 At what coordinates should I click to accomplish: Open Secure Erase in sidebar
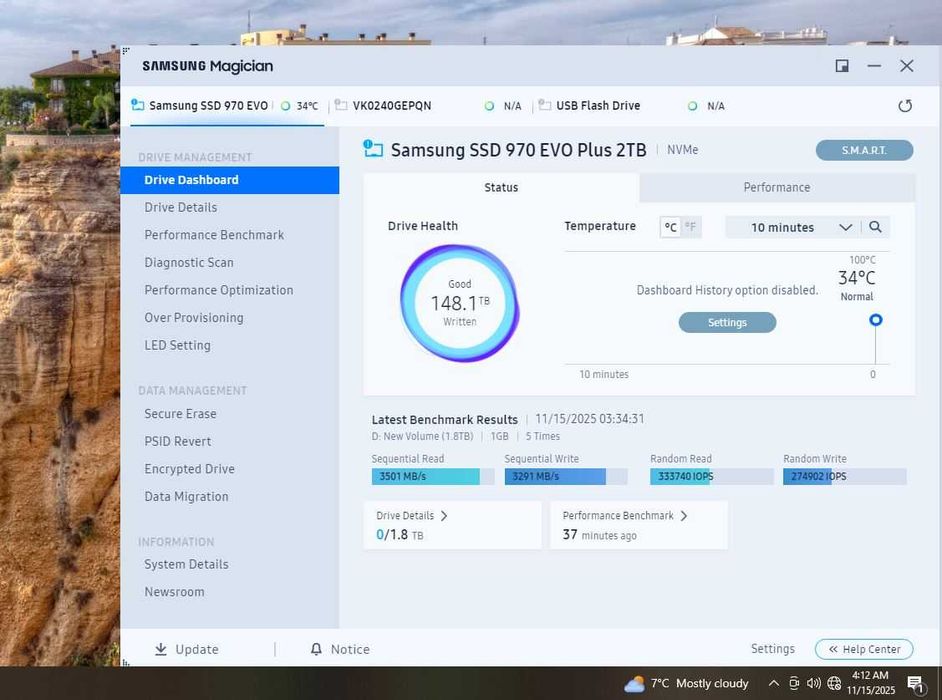pos(229,414)
